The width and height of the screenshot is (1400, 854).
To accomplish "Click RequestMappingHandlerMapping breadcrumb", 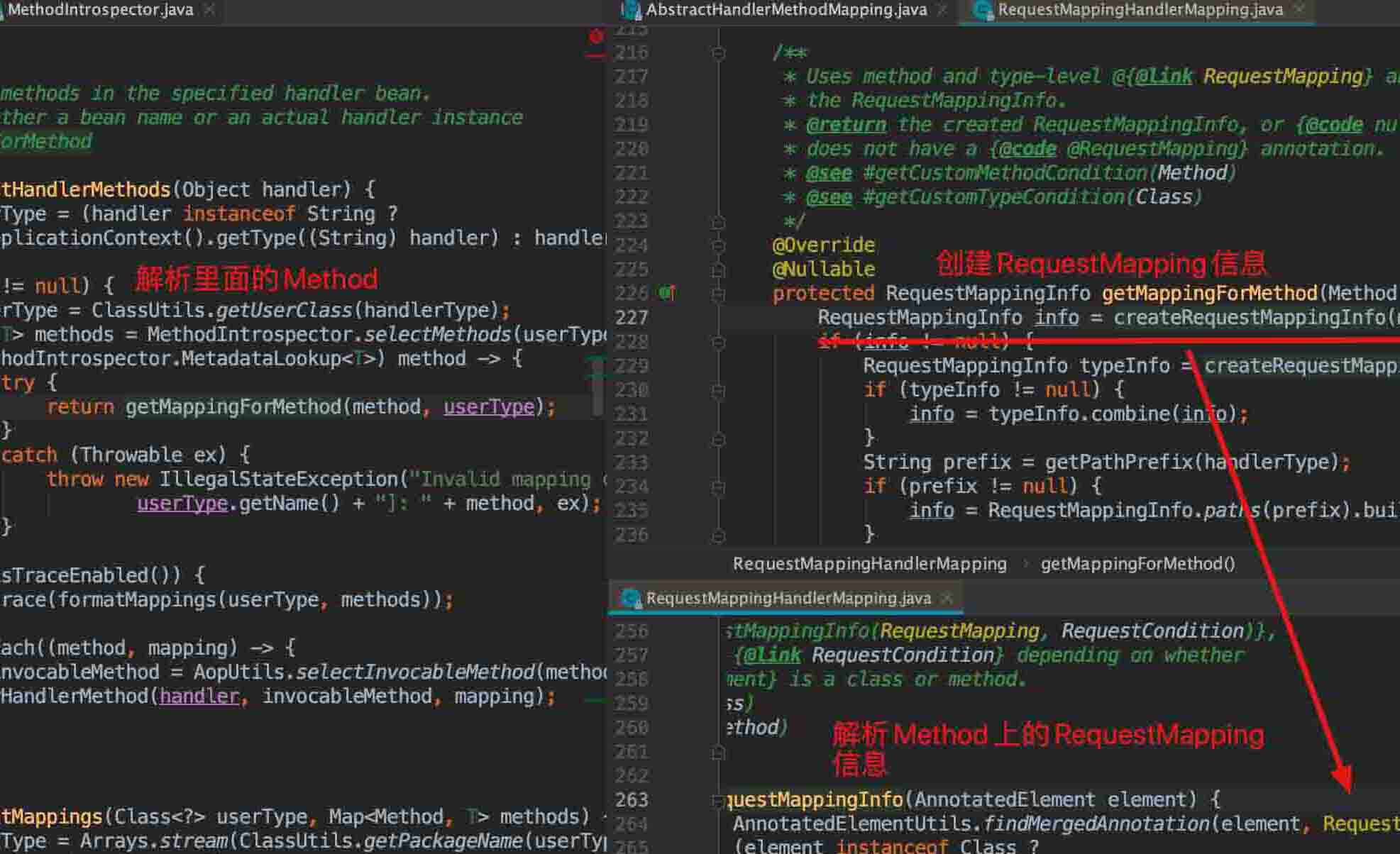I will point(869,564).
